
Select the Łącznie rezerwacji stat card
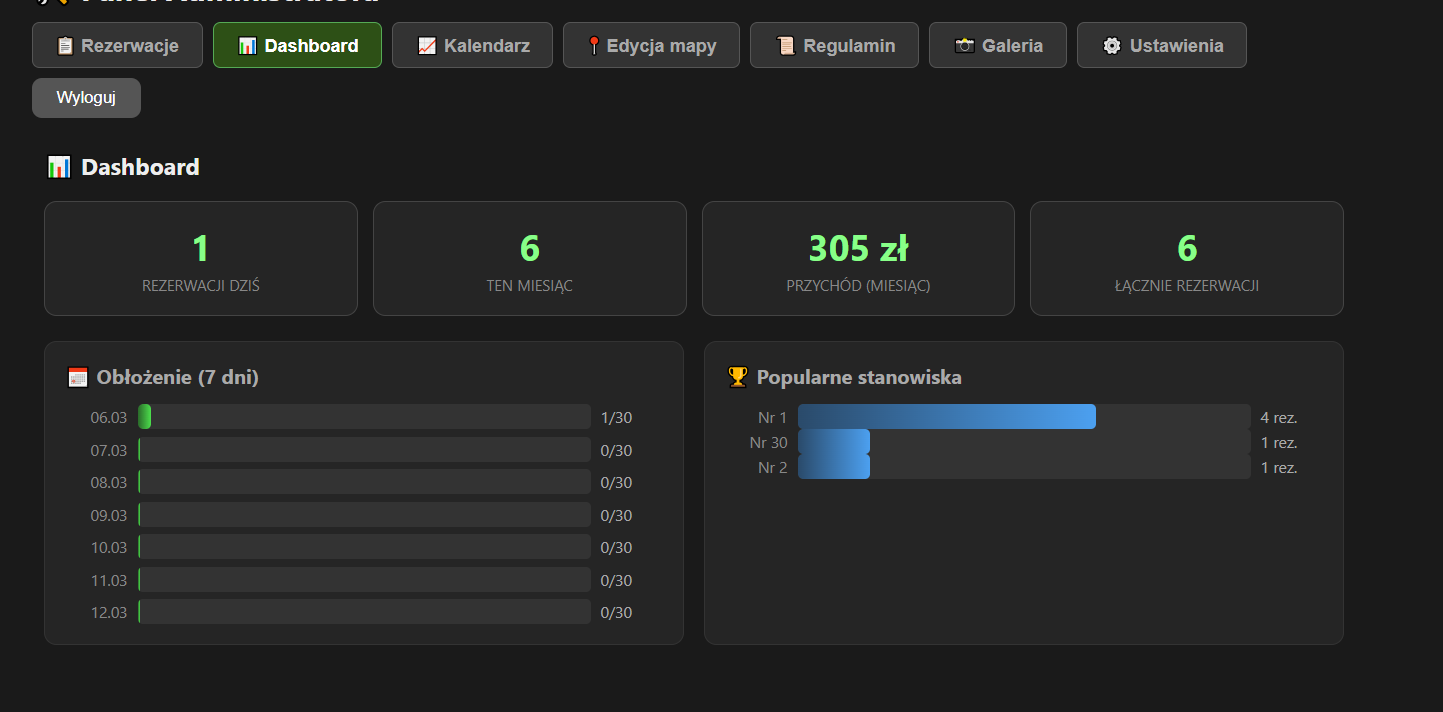[1186, 258]
